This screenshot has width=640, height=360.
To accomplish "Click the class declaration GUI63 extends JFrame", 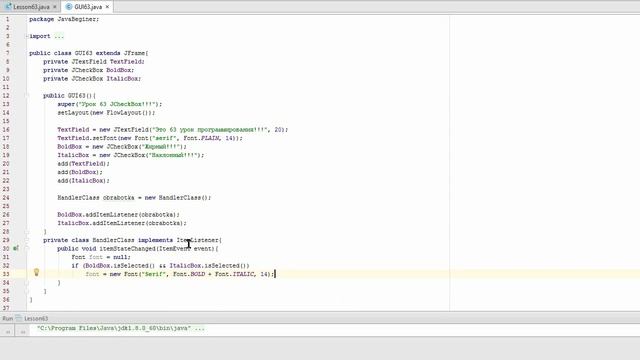I will [89, 53].
